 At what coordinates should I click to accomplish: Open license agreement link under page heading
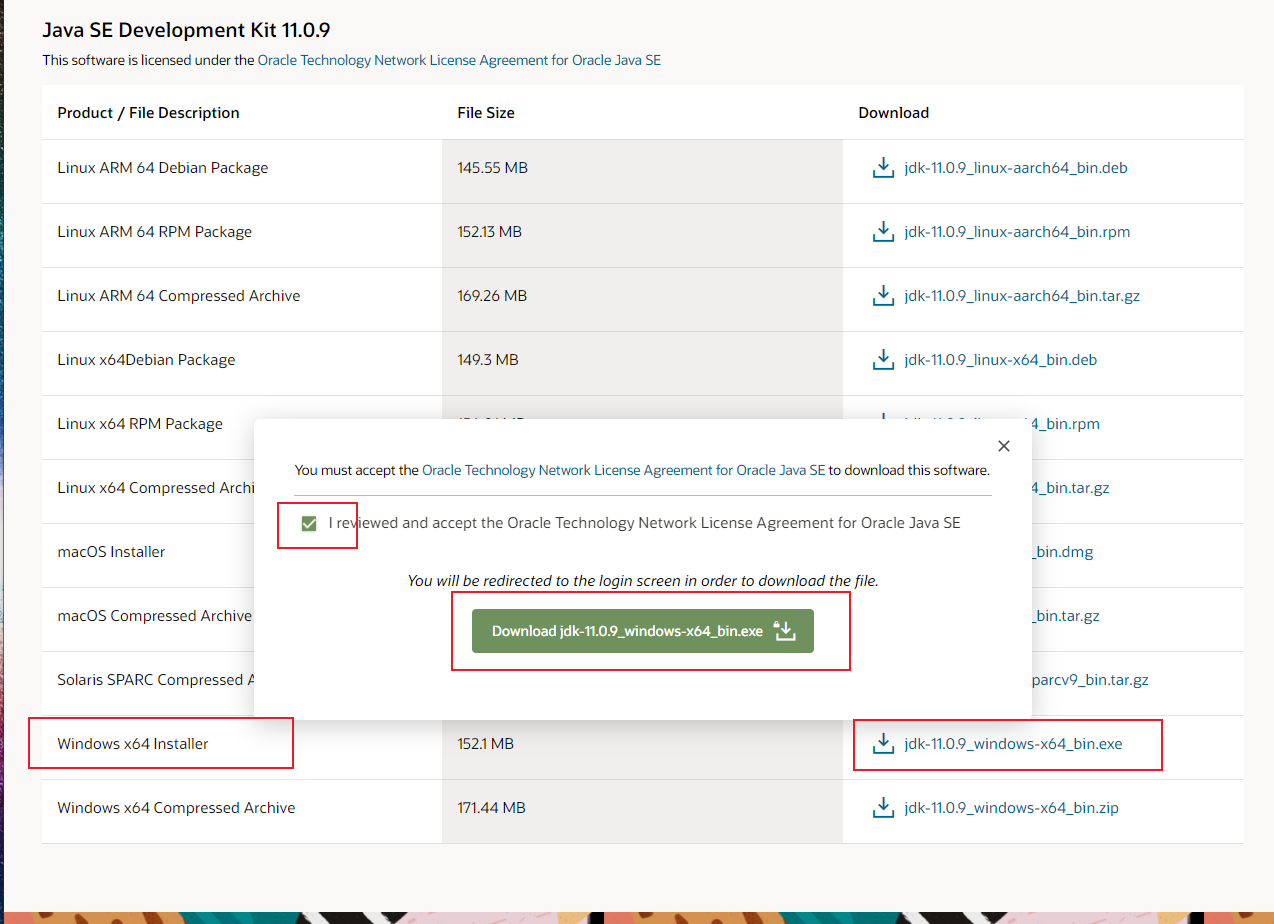(x=459, y=60)
